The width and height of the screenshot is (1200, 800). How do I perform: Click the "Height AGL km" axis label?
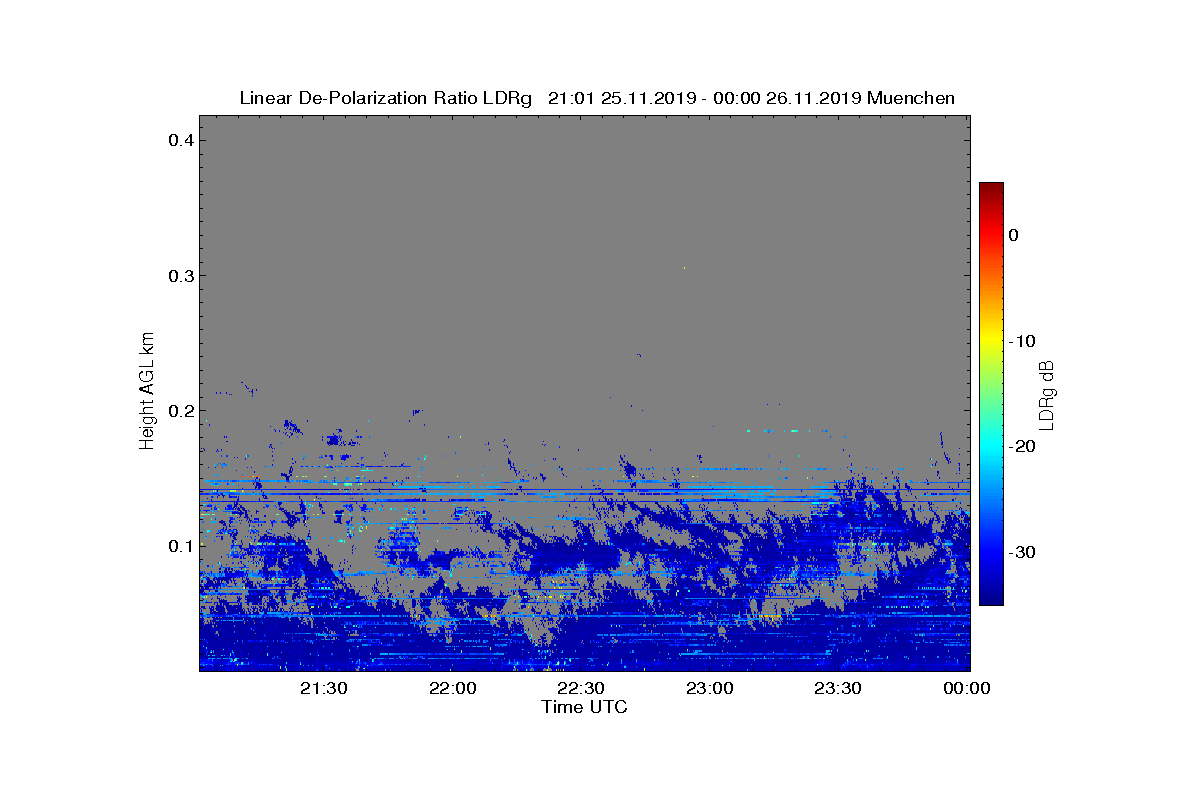[147, 393]
